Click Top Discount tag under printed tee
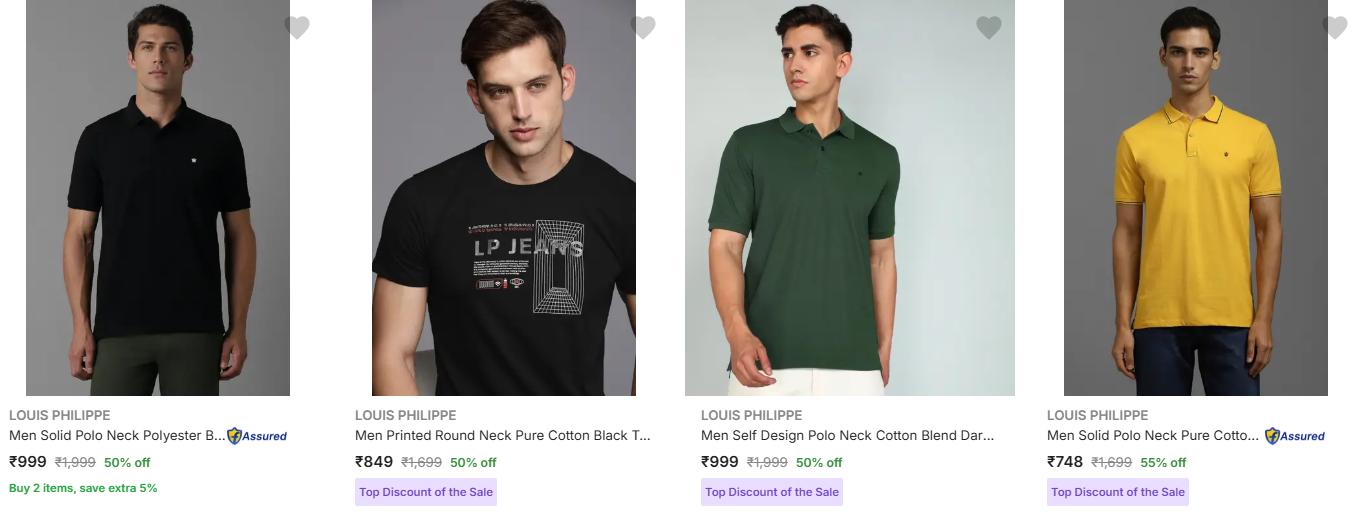Image resolution: width=1364 pixels, height=514 pixels. pos(426,492)
